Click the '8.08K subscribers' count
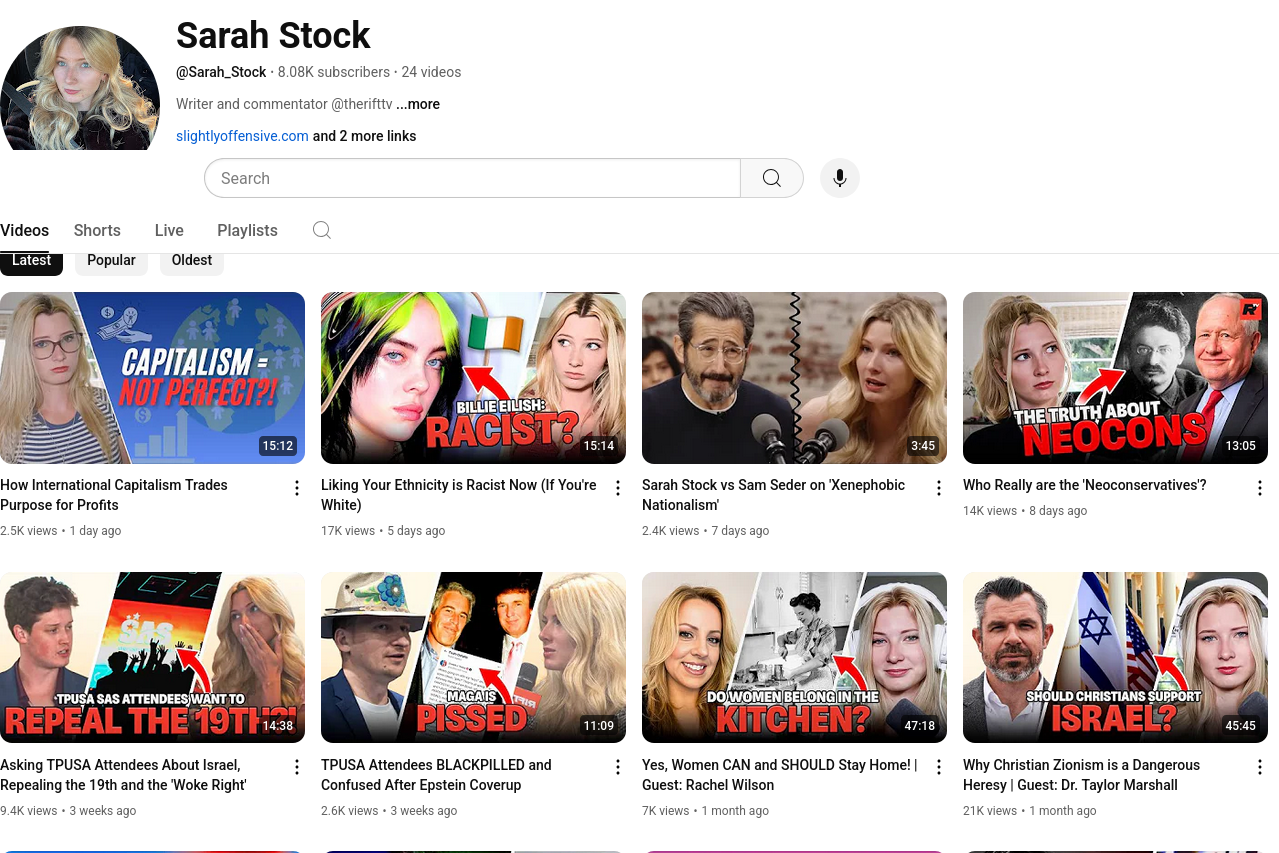 [334, 72]
